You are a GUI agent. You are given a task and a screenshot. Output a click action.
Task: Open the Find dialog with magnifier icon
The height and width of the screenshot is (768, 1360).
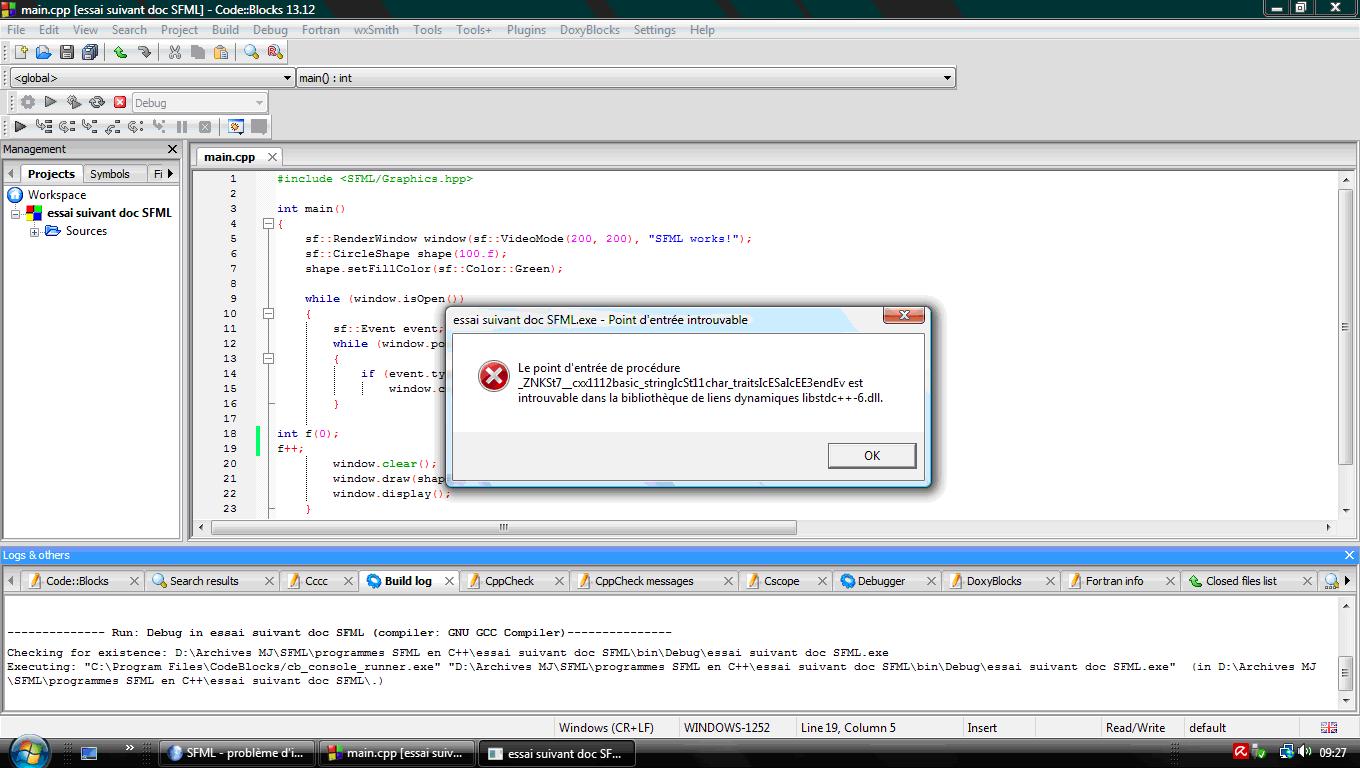click(249, 52)
